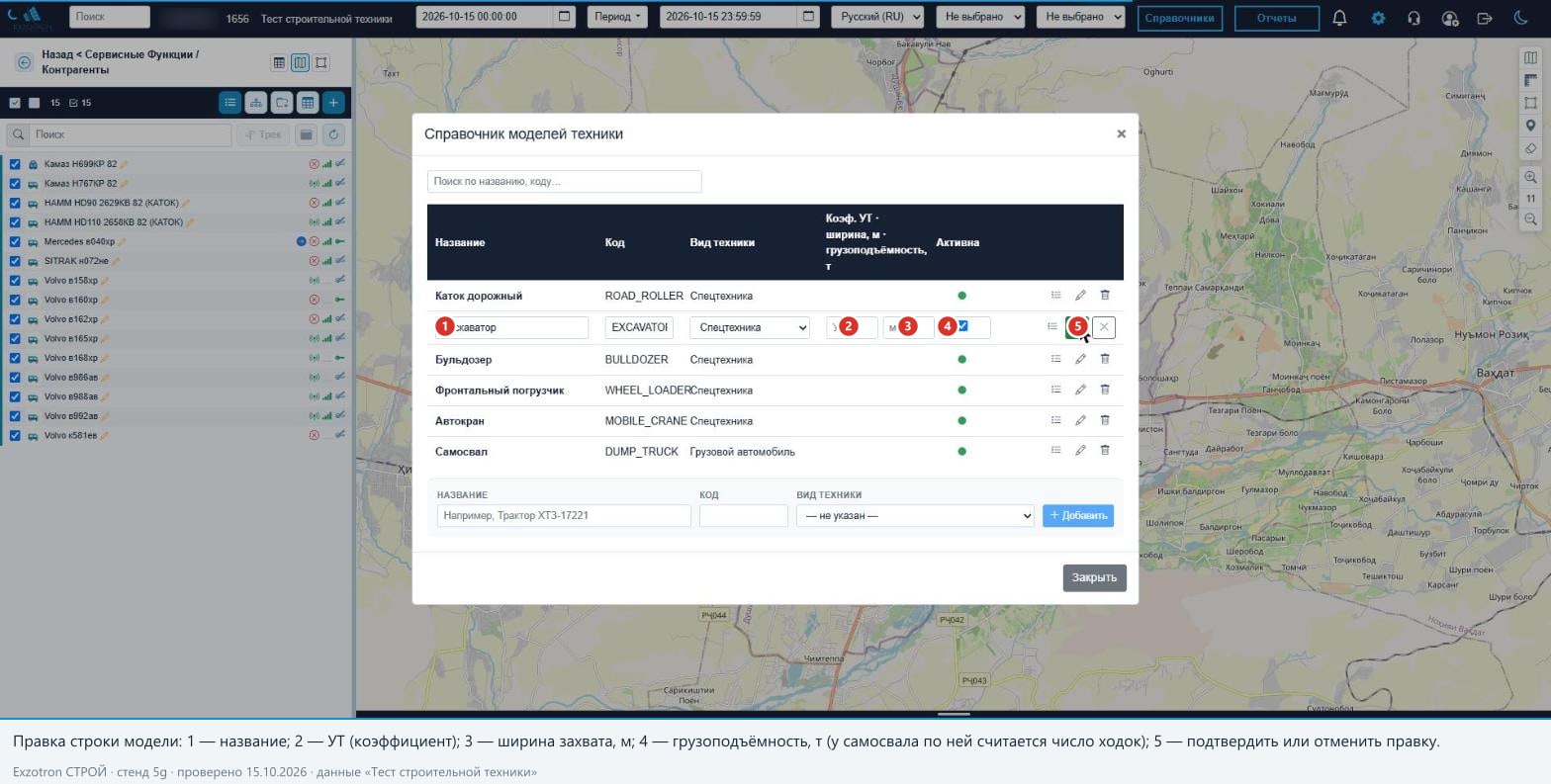Click the Трек button
Image resolution: width=1551 pixels, height=784 pixels.
point(263,134)
